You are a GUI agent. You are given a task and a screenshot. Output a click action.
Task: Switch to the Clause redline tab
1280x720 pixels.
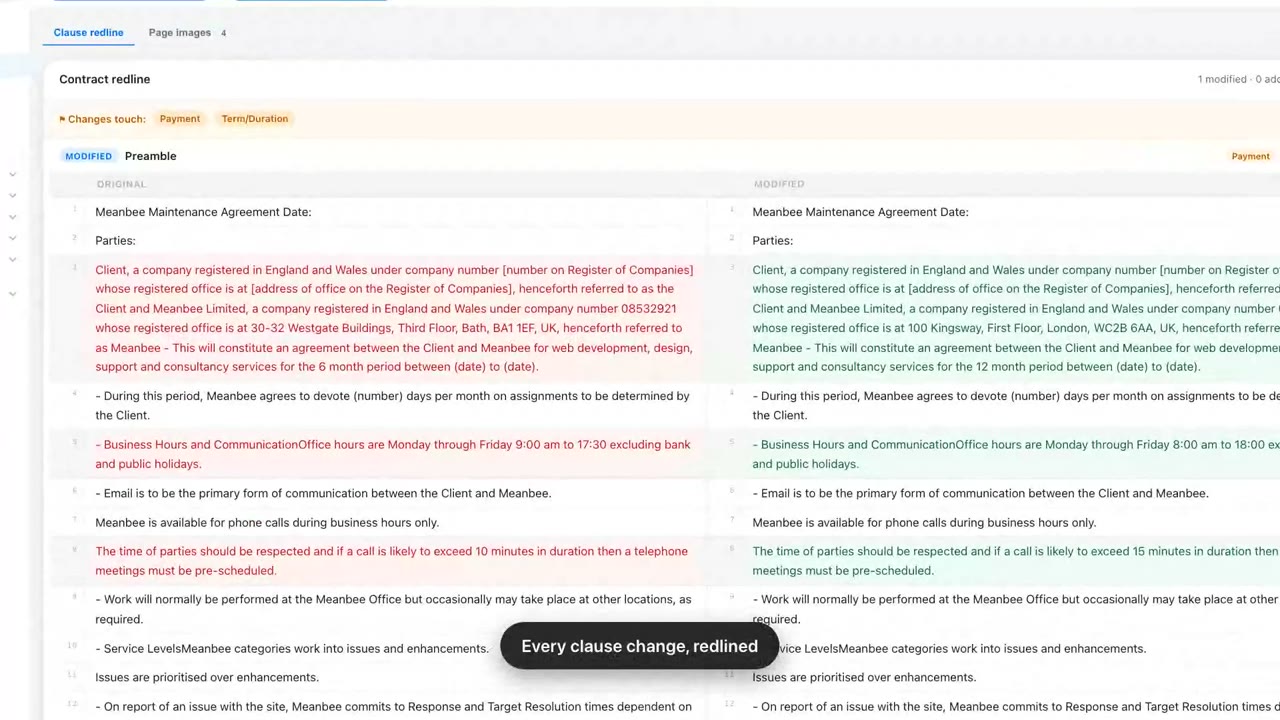pos(88,33)
